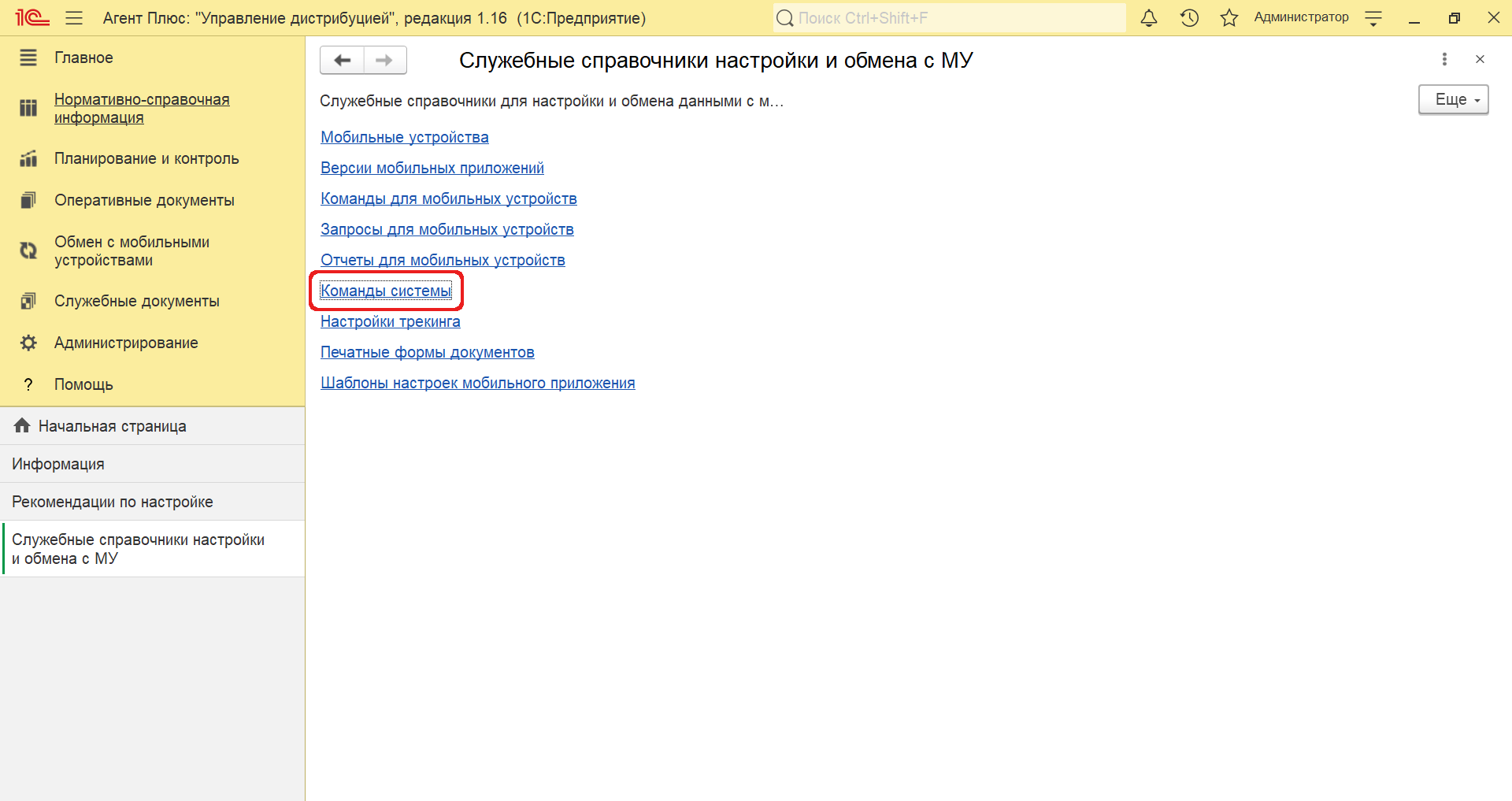Screen dimensions: 1512x801
Task: Click the Служебные документы icon
Action: (x=28, y=301)
